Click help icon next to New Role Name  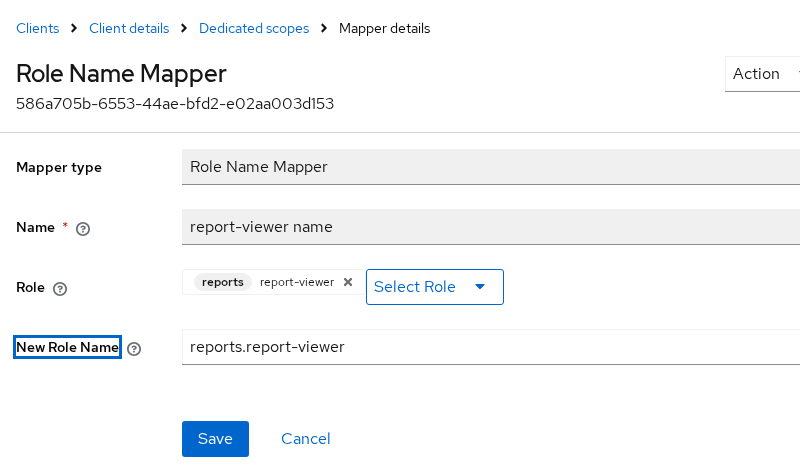tap(134, 349)
